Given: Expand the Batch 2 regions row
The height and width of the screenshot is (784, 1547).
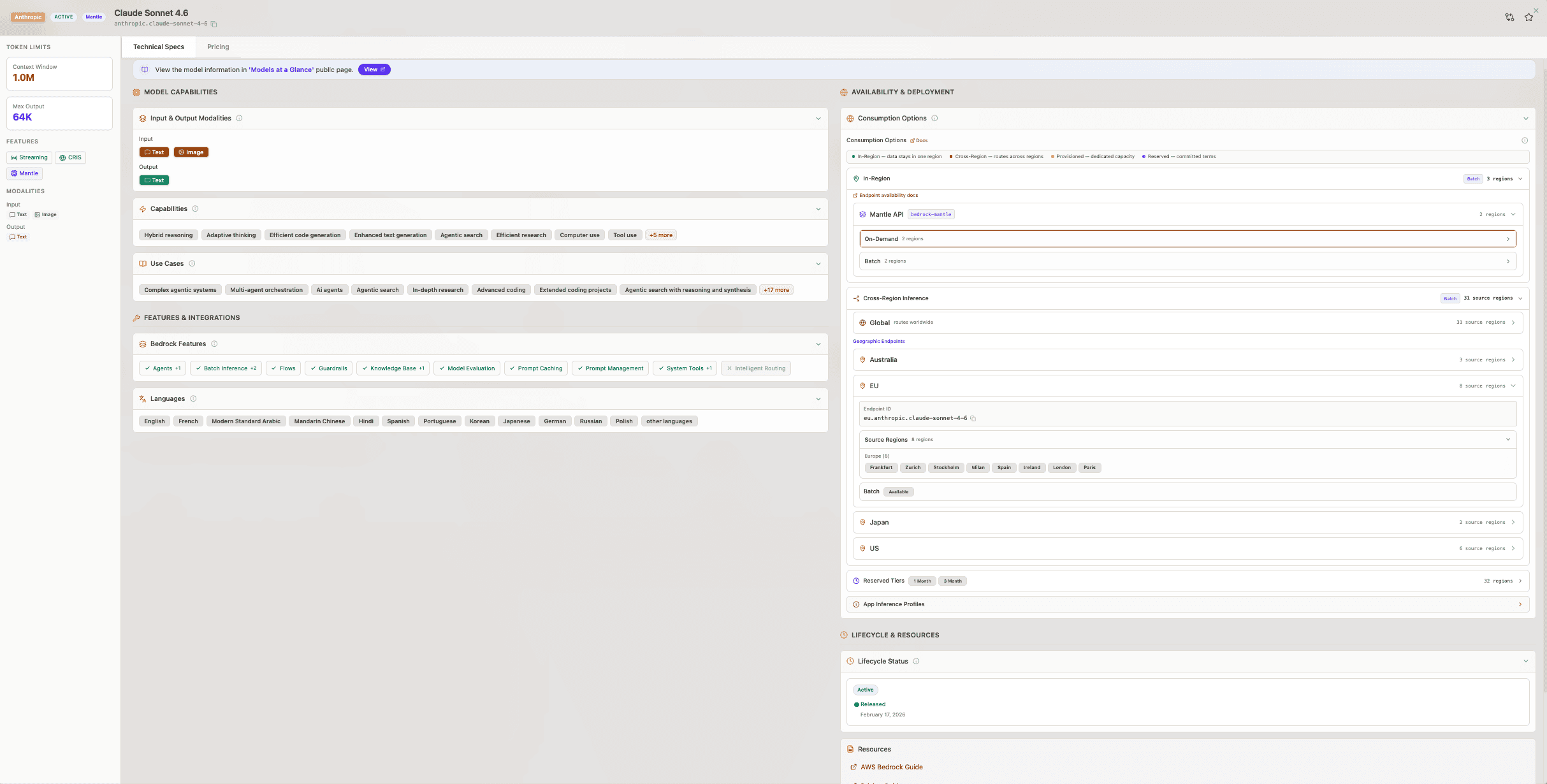Looking at the screenshot, I should pos(1187,261).
